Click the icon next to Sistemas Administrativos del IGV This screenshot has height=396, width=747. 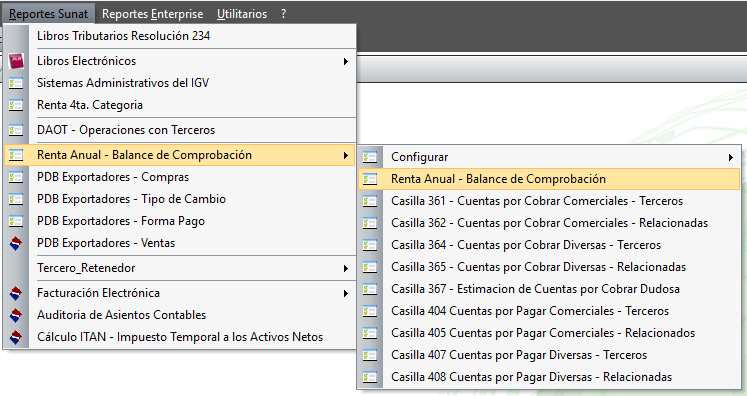[x=16, y=83]
